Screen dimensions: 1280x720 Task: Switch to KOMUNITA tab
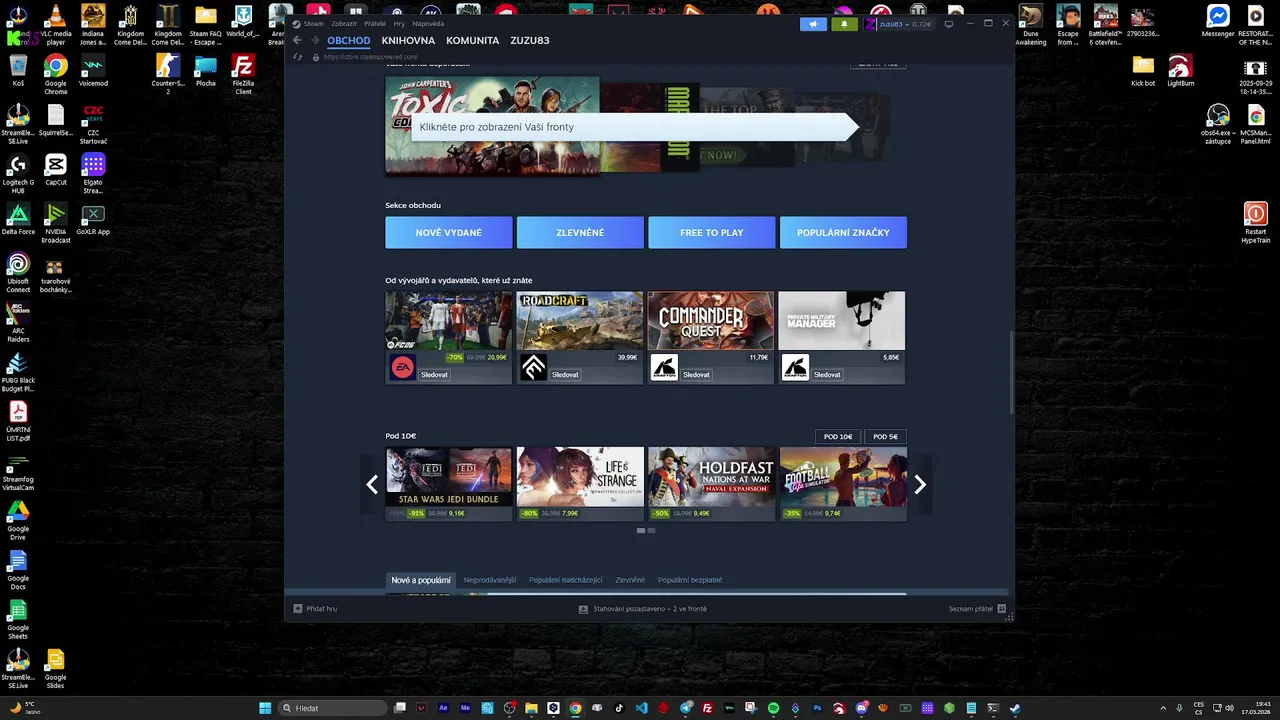tap(472, 41)
